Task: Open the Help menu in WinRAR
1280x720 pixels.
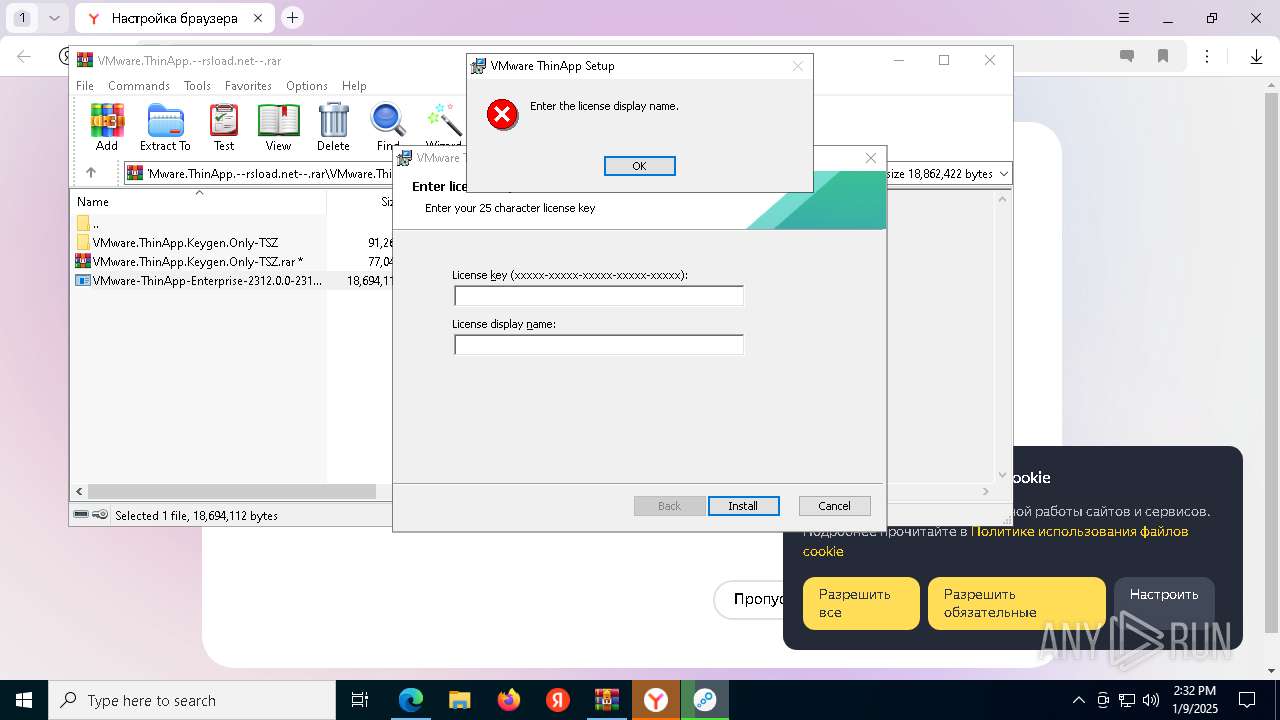Action: pos(354,86)
